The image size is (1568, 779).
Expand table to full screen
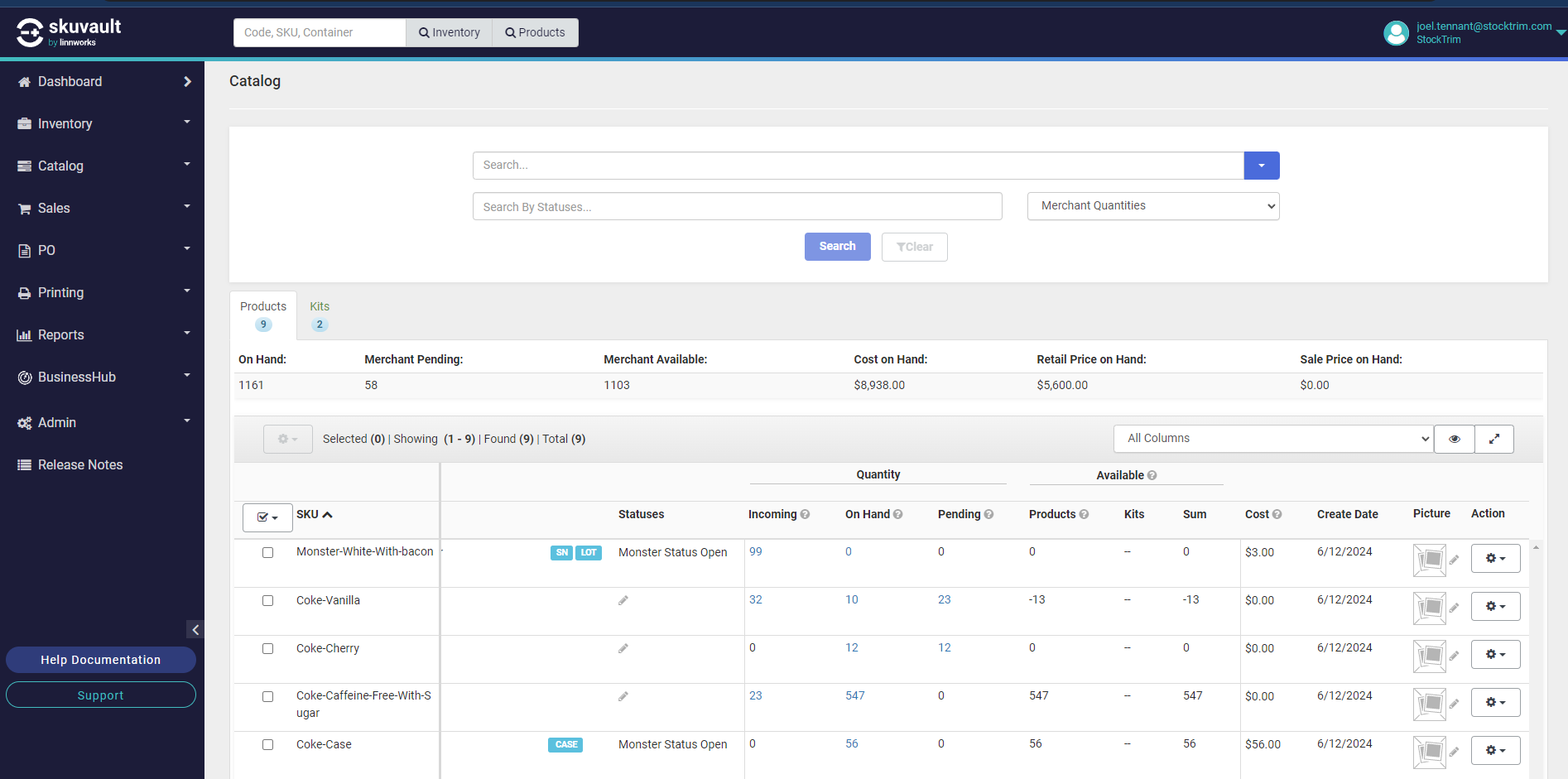pos(1494,439)
